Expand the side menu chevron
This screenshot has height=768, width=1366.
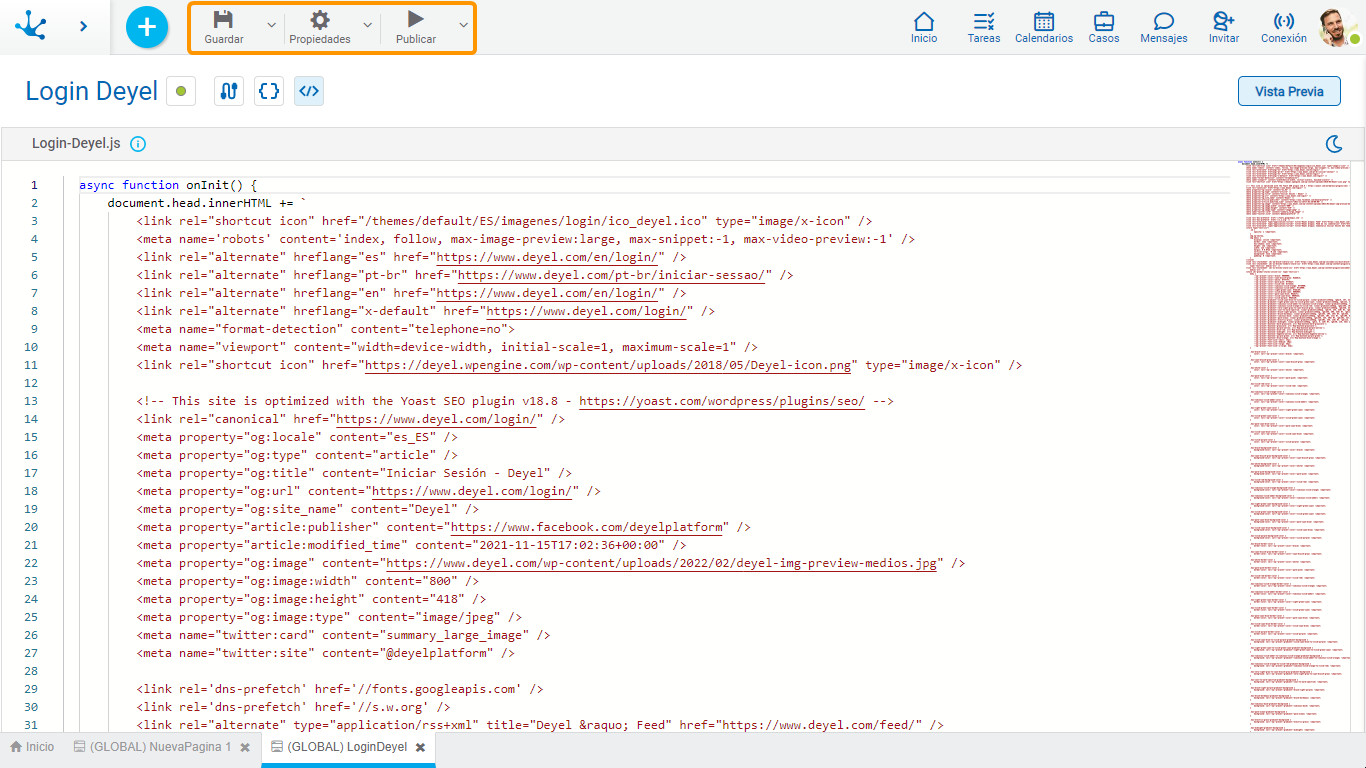(x=84, y=26)
